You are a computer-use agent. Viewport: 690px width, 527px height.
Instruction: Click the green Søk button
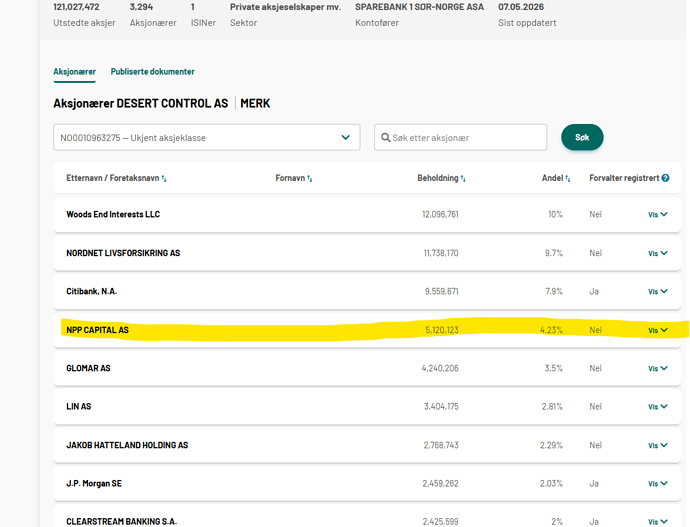point(582,137)
